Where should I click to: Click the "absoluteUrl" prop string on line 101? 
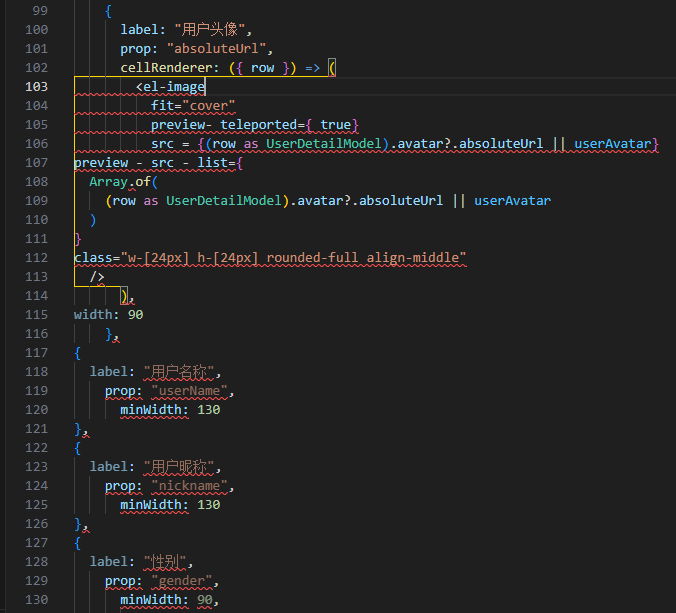[216, 48]
